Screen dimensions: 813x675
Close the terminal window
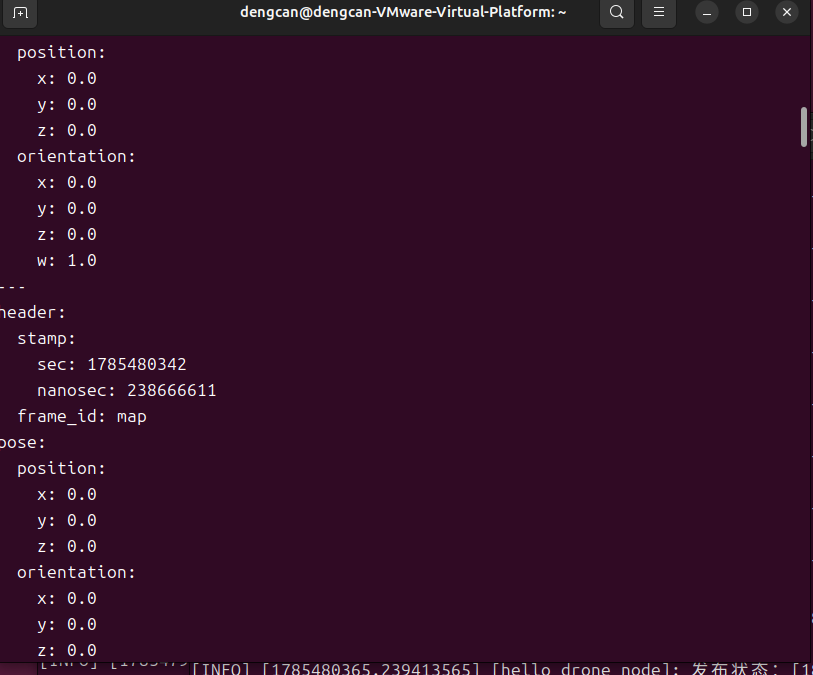click(x=787, y=12)
